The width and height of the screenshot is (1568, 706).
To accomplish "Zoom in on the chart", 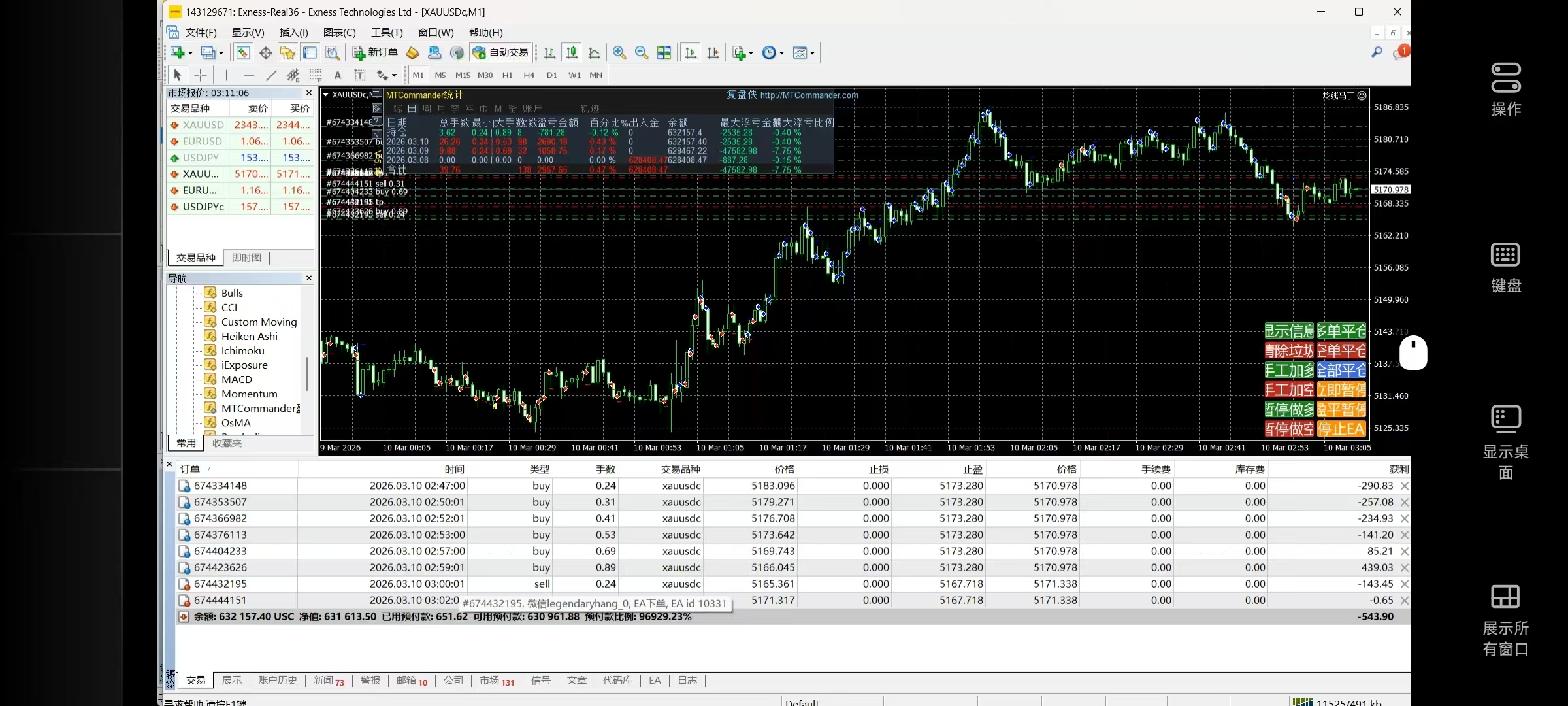I will (619, 53).
